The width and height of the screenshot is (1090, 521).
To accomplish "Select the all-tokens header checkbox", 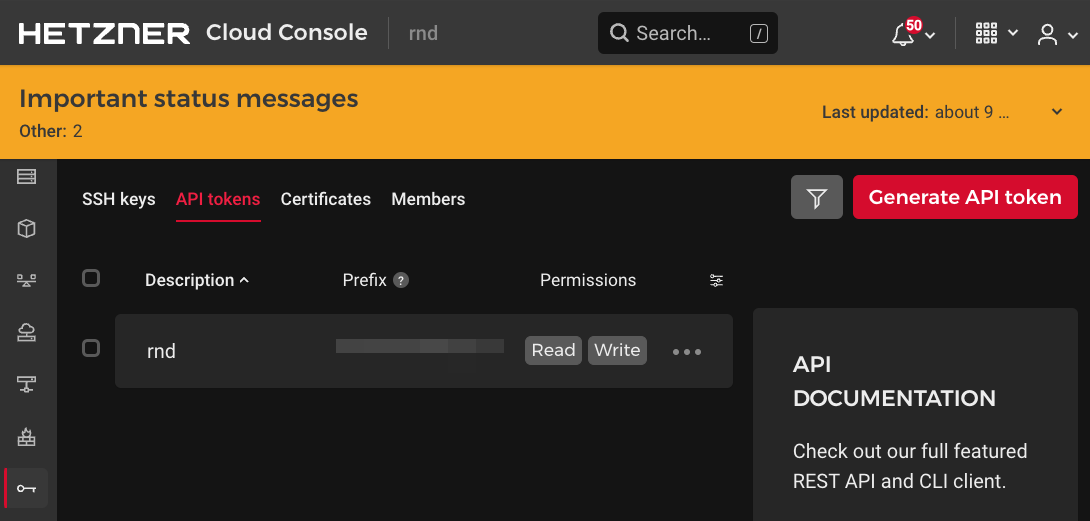I will click(x=91, y=278).
